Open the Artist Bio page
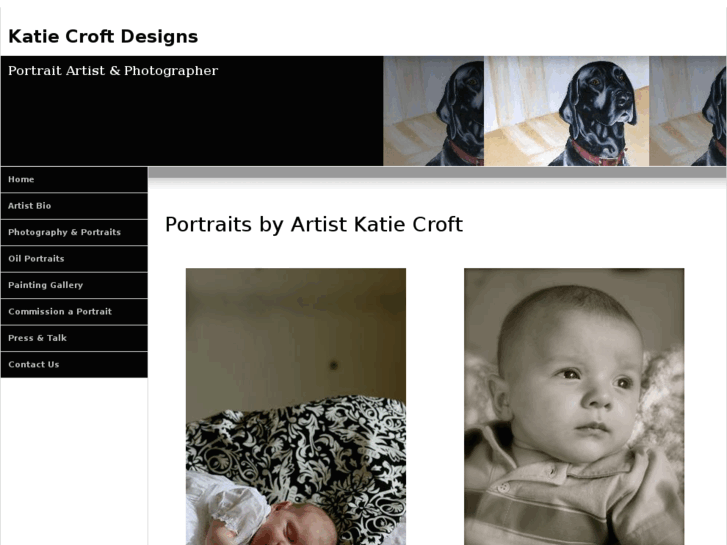This screenshot has height=545, width=727. [30, 206]
